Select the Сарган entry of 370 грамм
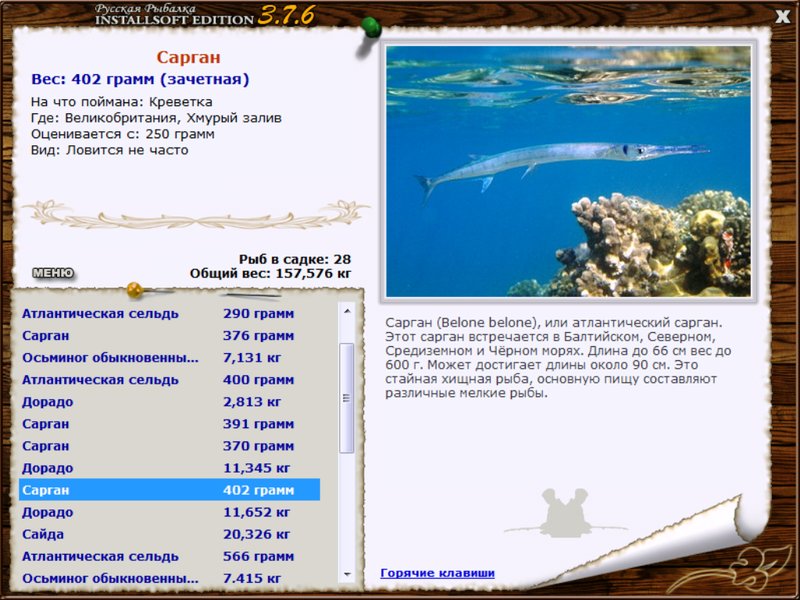This screenshot has width=800, height=600. 169,446
